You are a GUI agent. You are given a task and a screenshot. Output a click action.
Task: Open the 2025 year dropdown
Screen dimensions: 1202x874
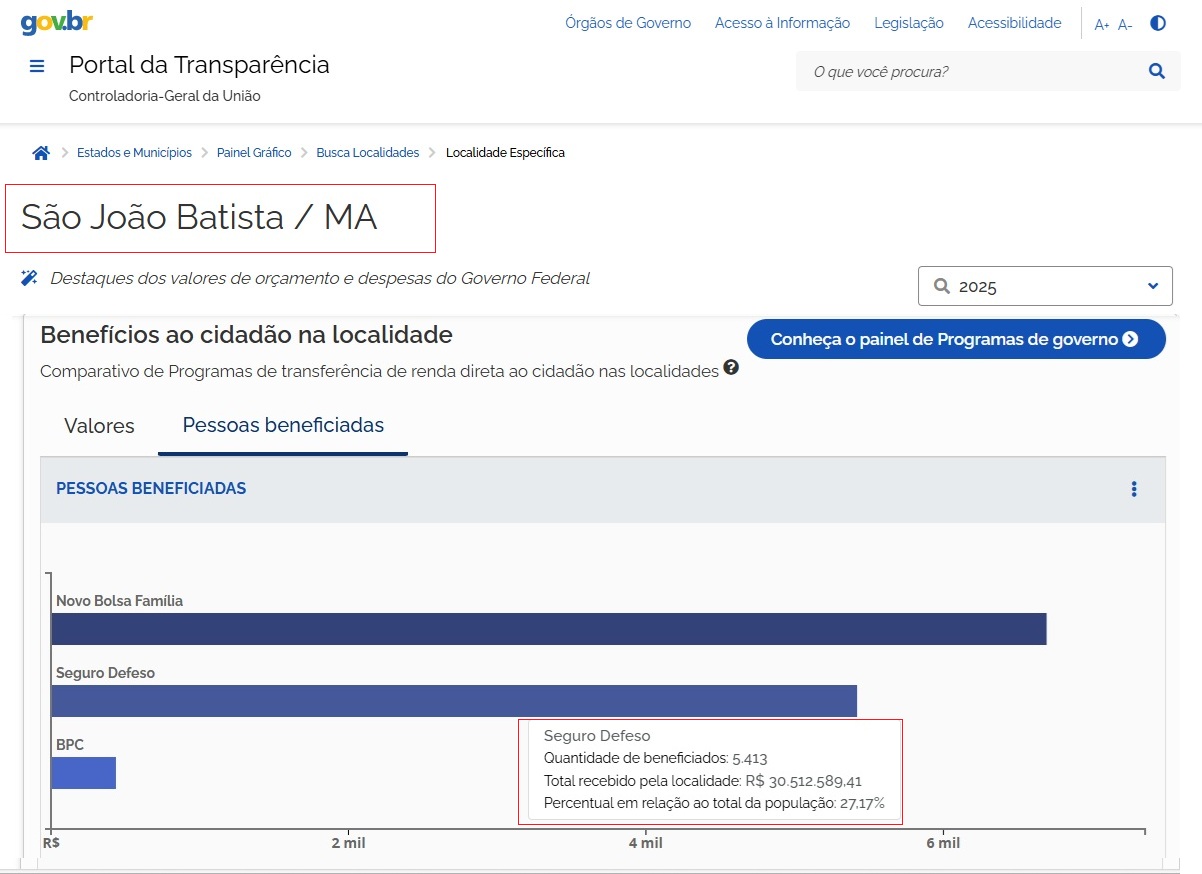click(x=1045, y=286)
